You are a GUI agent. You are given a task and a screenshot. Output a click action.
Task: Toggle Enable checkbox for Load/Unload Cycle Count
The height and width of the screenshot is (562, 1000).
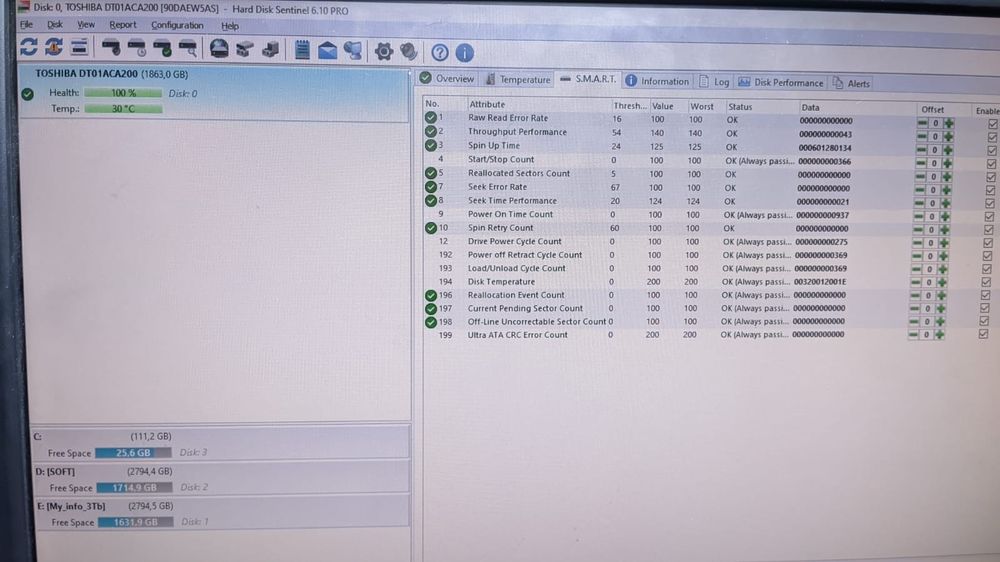(x=987, y=269)
